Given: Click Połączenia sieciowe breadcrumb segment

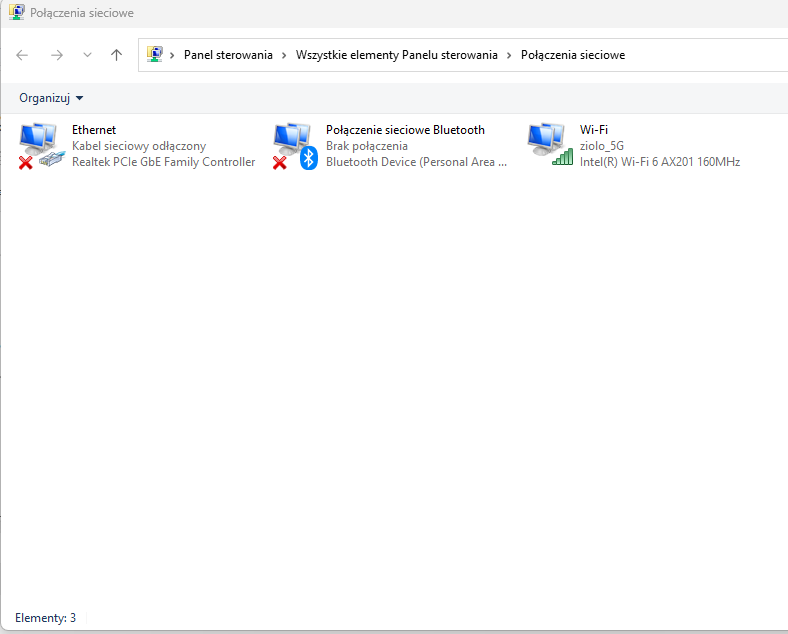Looking at the screenshot, I should (573, 55).
